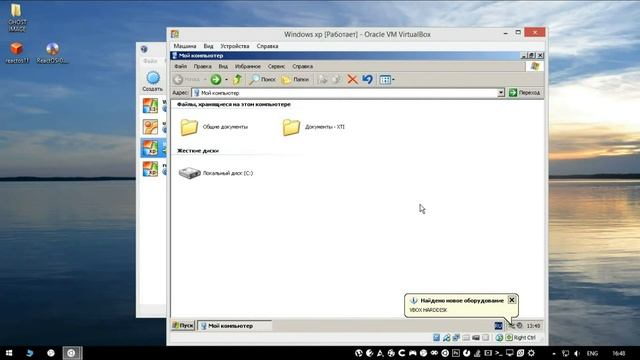Click the XP tray clock 13:40
The image size is (640, 360).
pyautogui.click(x=533, y=326)
